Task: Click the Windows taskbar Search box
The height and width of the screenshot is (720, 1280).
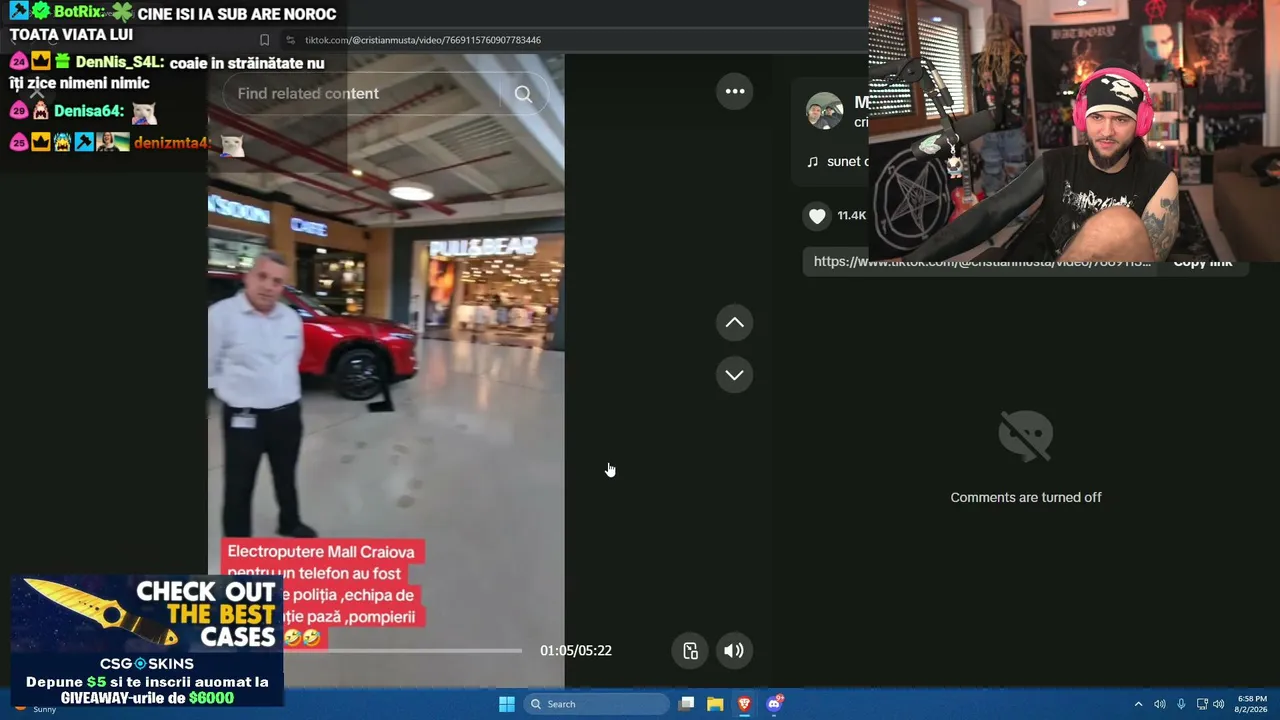Action: pos(597,704)
